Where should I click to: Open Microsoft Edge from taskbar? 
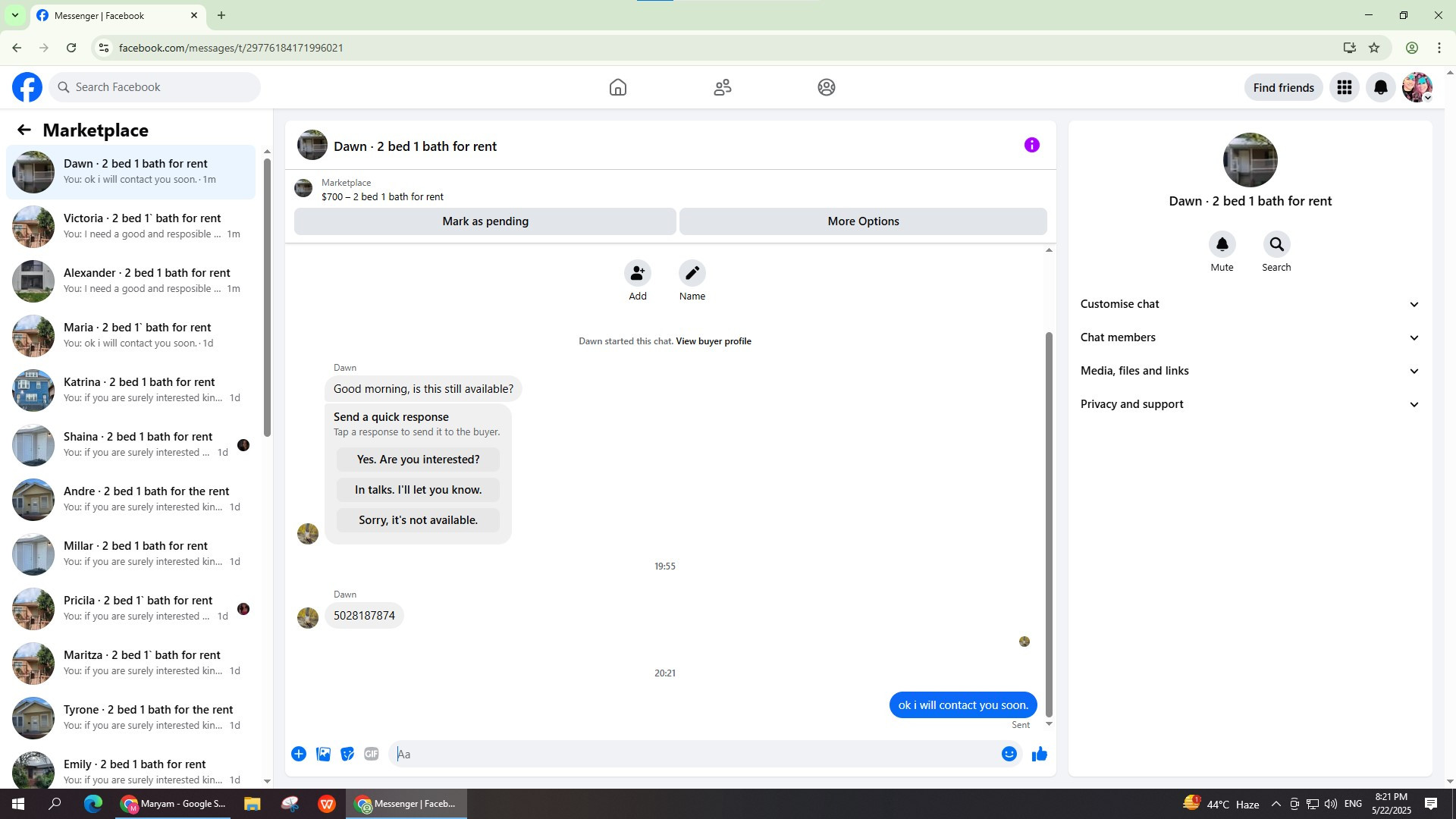tap(93, 804)
